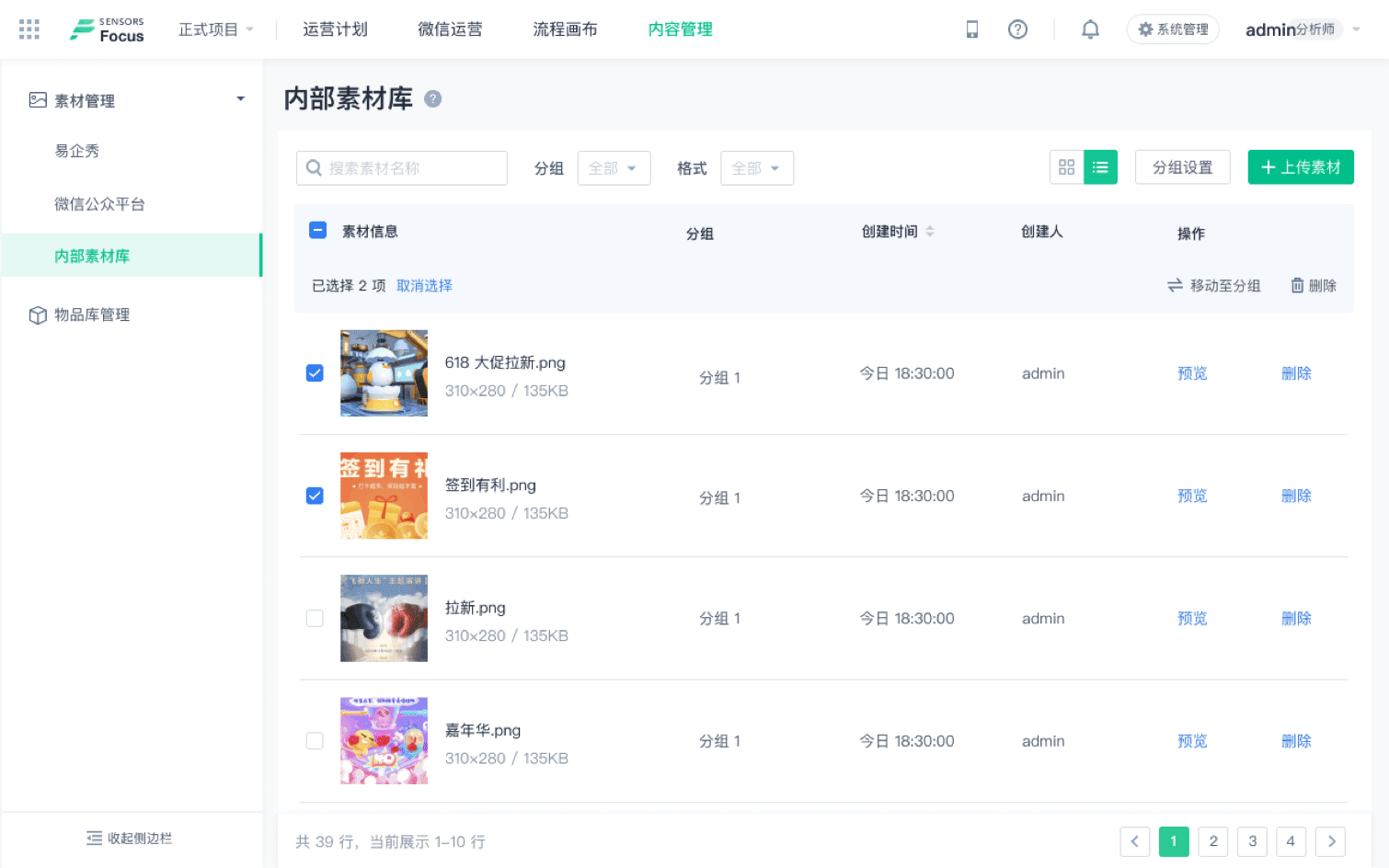Check the 拉新.png row checkbox
The image size is (1389, 868).
[315, 619]
